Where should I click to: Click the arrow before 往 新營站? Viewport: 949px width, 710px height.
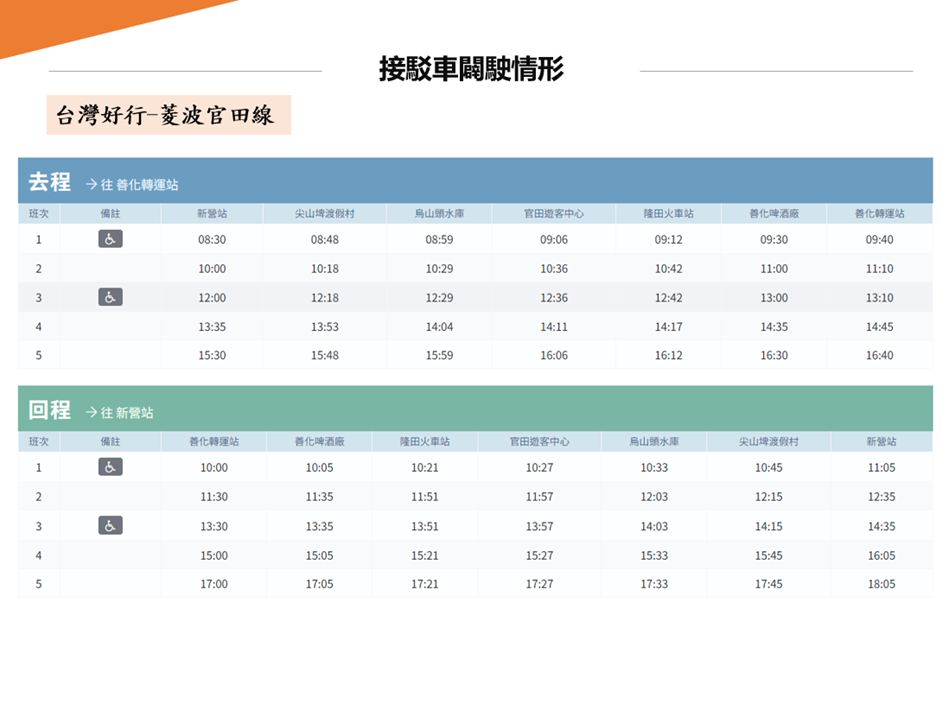(x=91, y=412)
